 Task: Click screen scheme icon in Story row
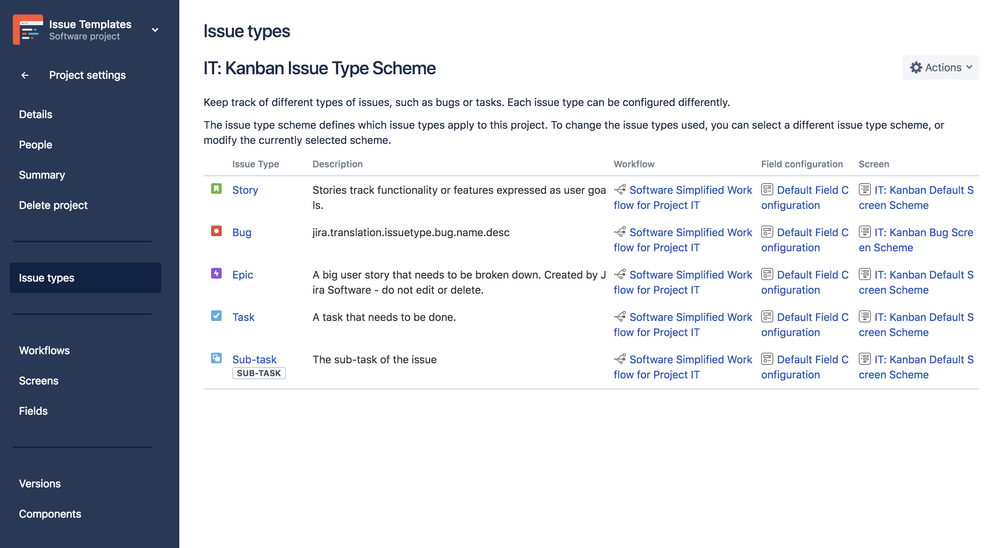tap(865, 190)
